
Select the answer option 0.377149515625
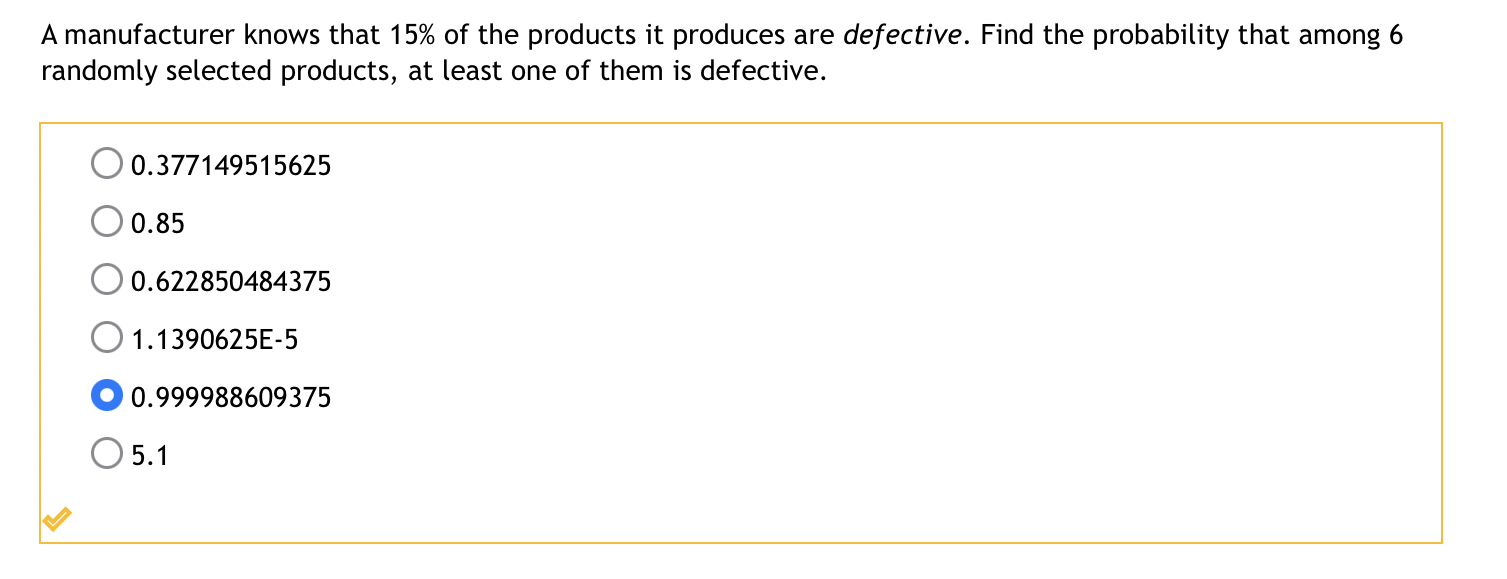[x=107, y=162]
